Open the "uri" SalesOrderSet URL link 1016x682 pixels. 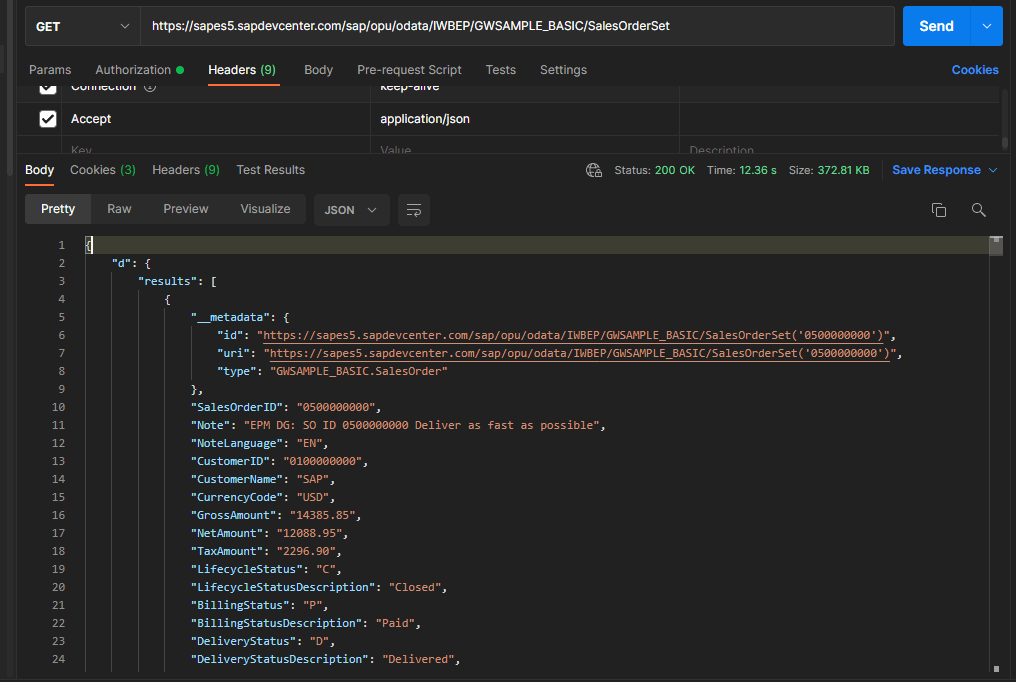click(x=580, y=354)
